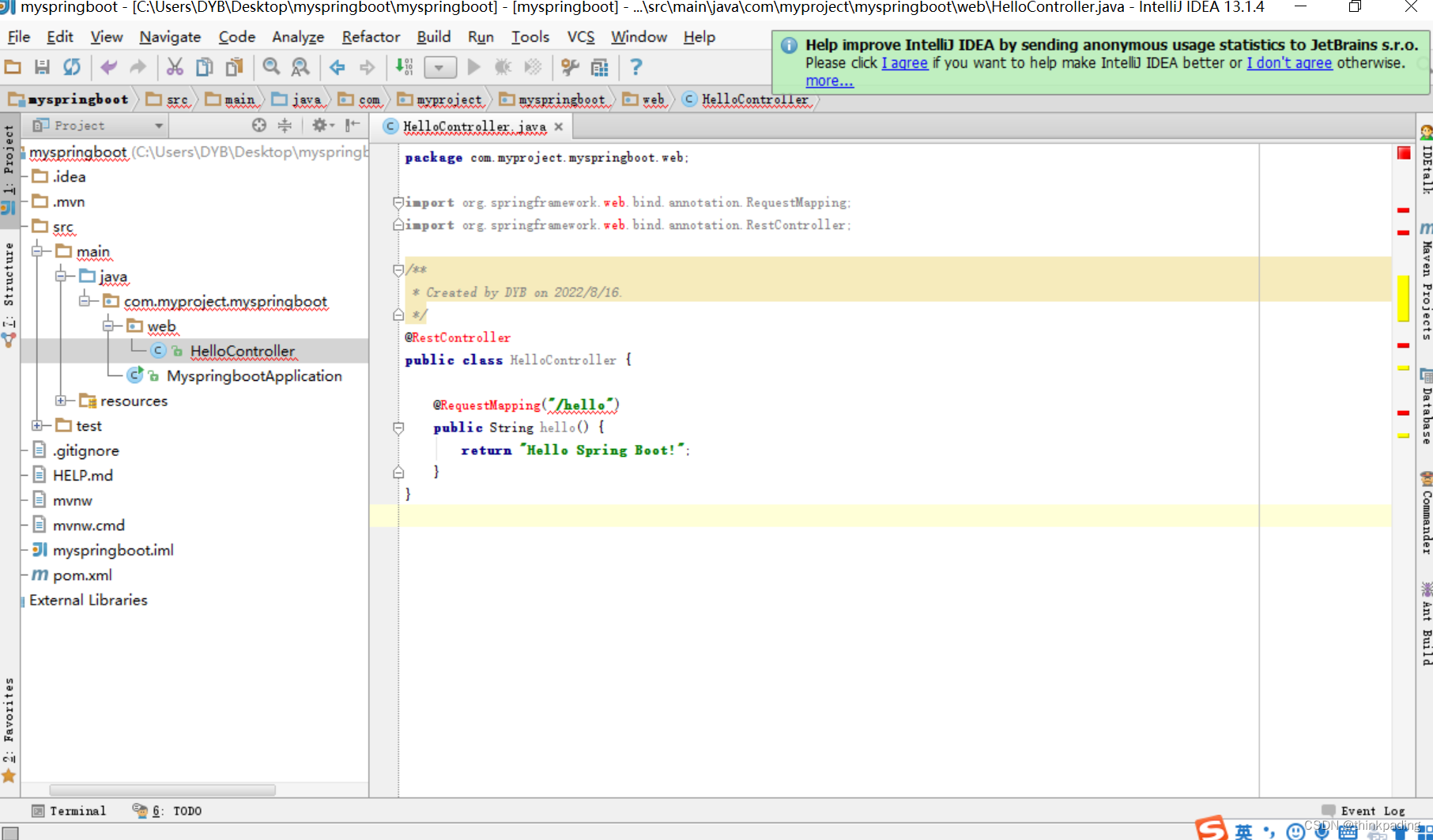Click the purple Undo arrow icon

click(x=108, y=67)
